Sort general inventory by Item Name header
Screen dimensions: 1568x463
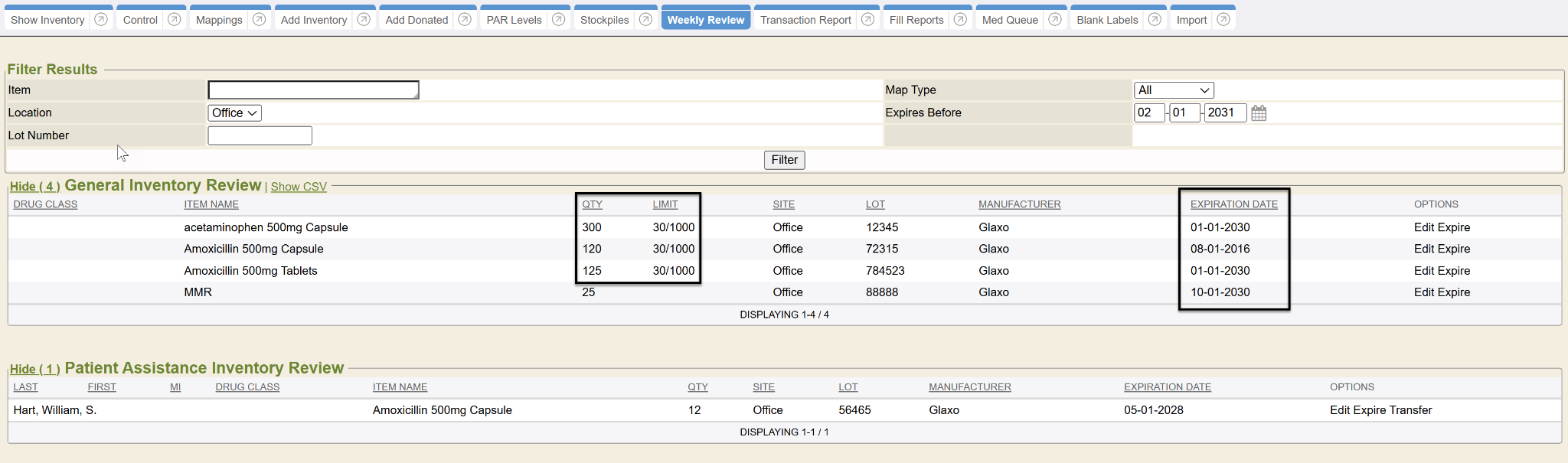pos(211,204)
